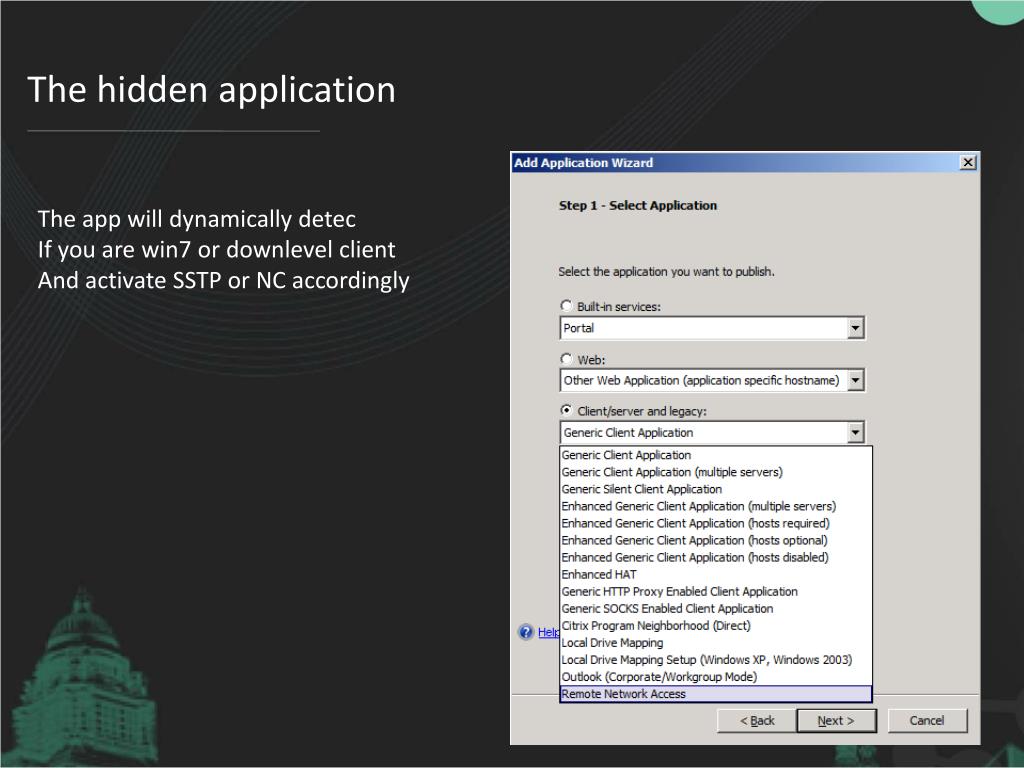Choose the highlighted Remote Network Access entry
1024x768 pixels.
pyautogui.click(x=716, y=694)
